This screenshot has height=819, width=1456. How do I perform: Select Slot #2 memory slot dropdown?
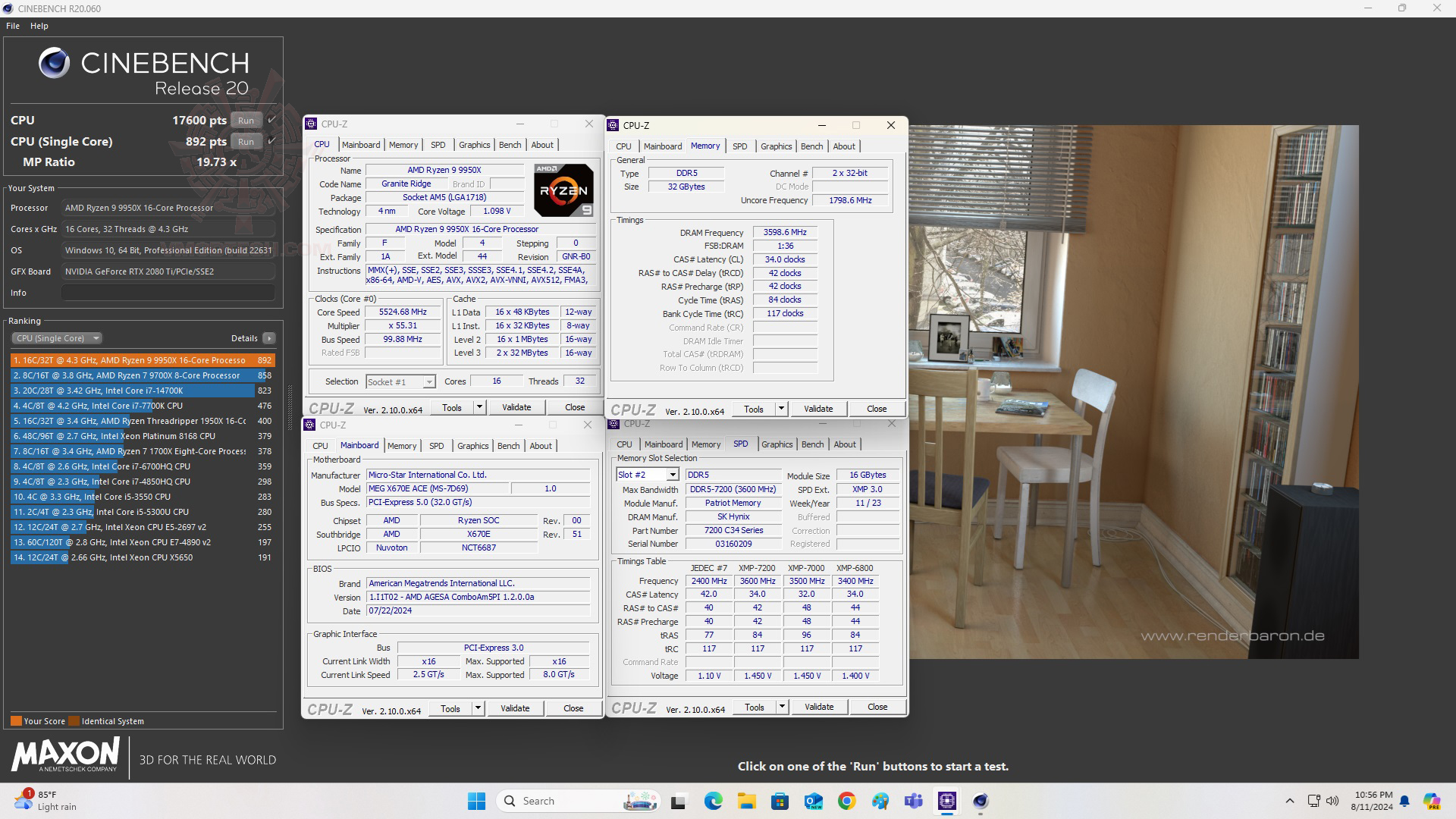646,474
